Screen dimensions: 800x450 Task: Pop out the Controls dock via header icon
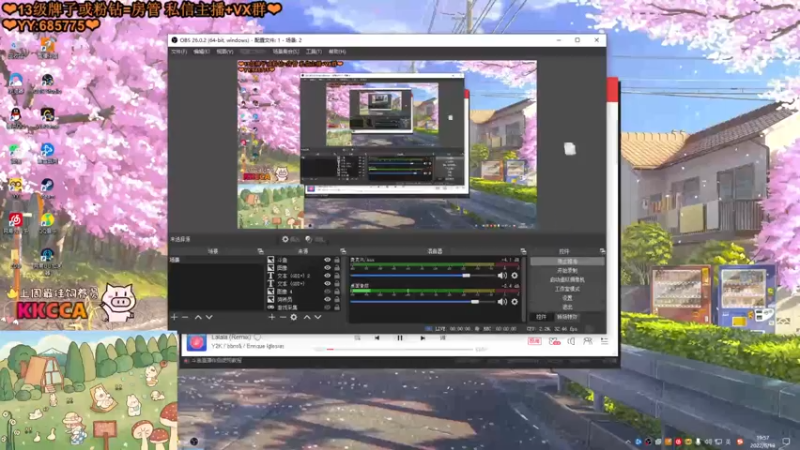(x=602, y=251)
